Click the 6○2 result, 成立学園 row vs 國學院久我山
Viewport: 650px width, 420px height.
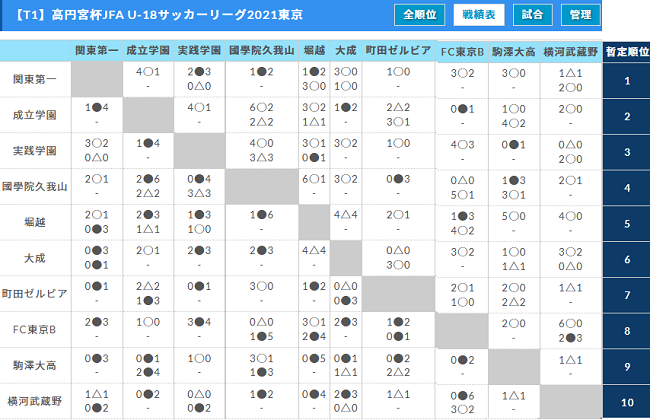coord(262,107)
